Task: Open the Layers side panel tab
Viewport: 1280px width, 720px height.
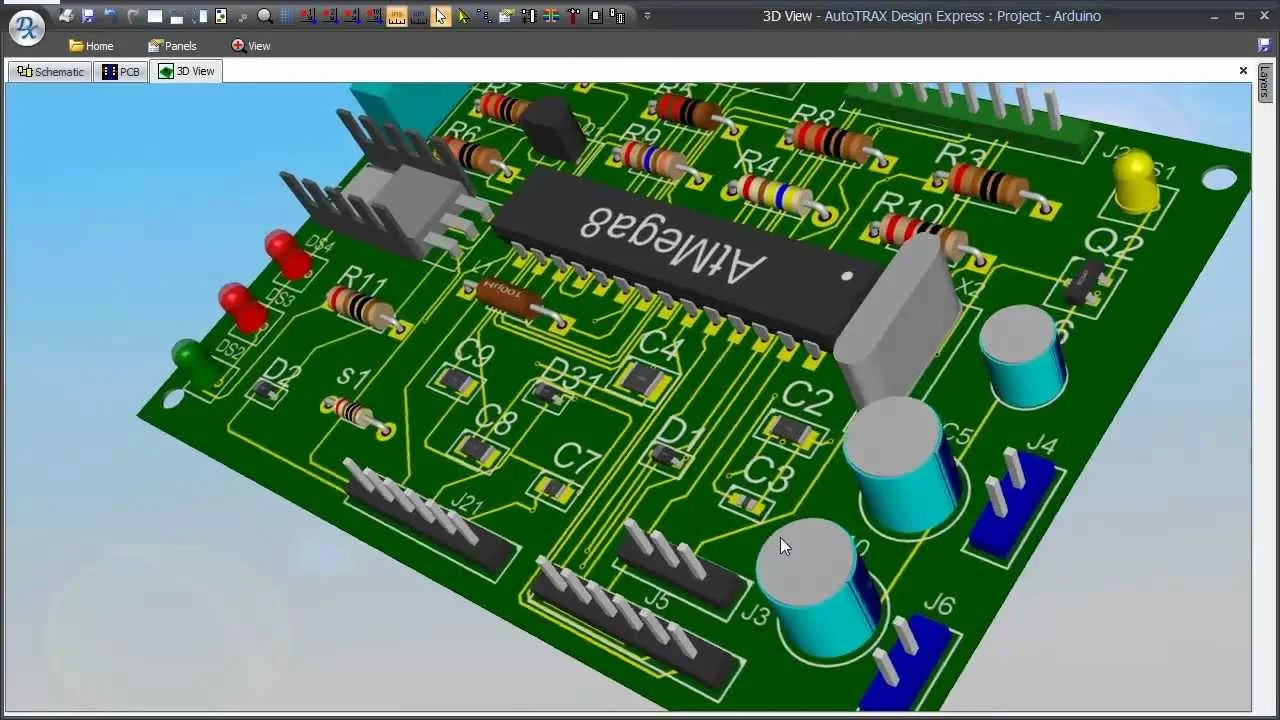Action: [1265, 83]
